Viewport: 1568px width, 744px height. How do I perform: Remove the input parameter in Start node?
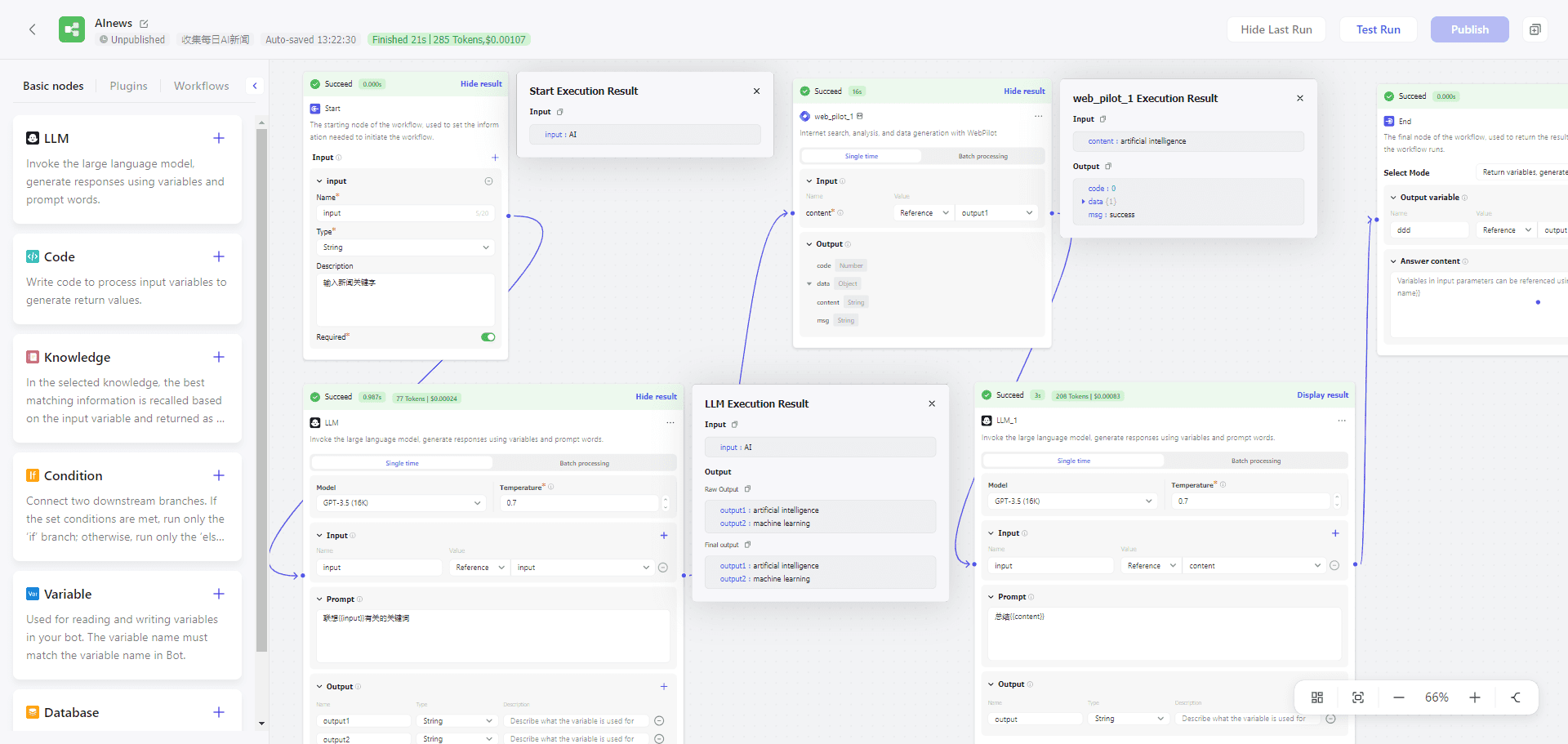click(x=488, y=181)
